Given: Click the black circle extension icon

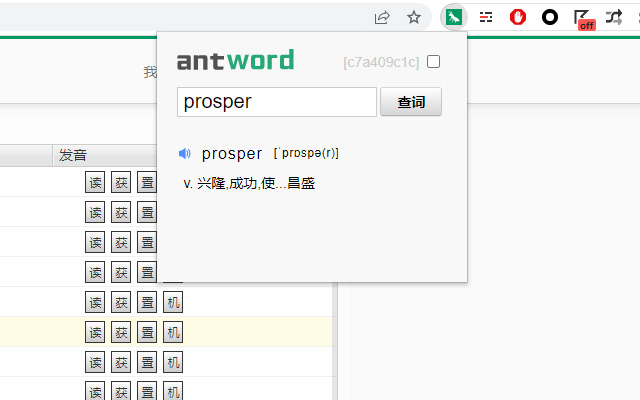Looking at the screenshot, I should [x=550, y=18].
